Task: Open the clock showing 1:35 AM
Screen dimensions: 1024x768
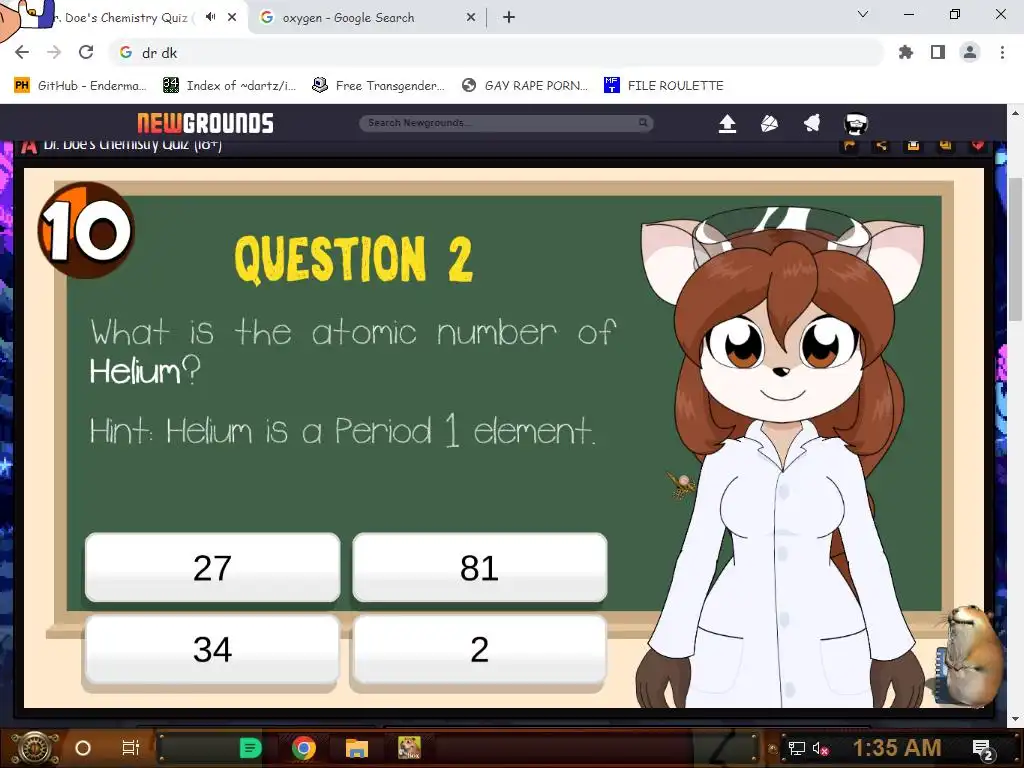Action: pos(897,748)
